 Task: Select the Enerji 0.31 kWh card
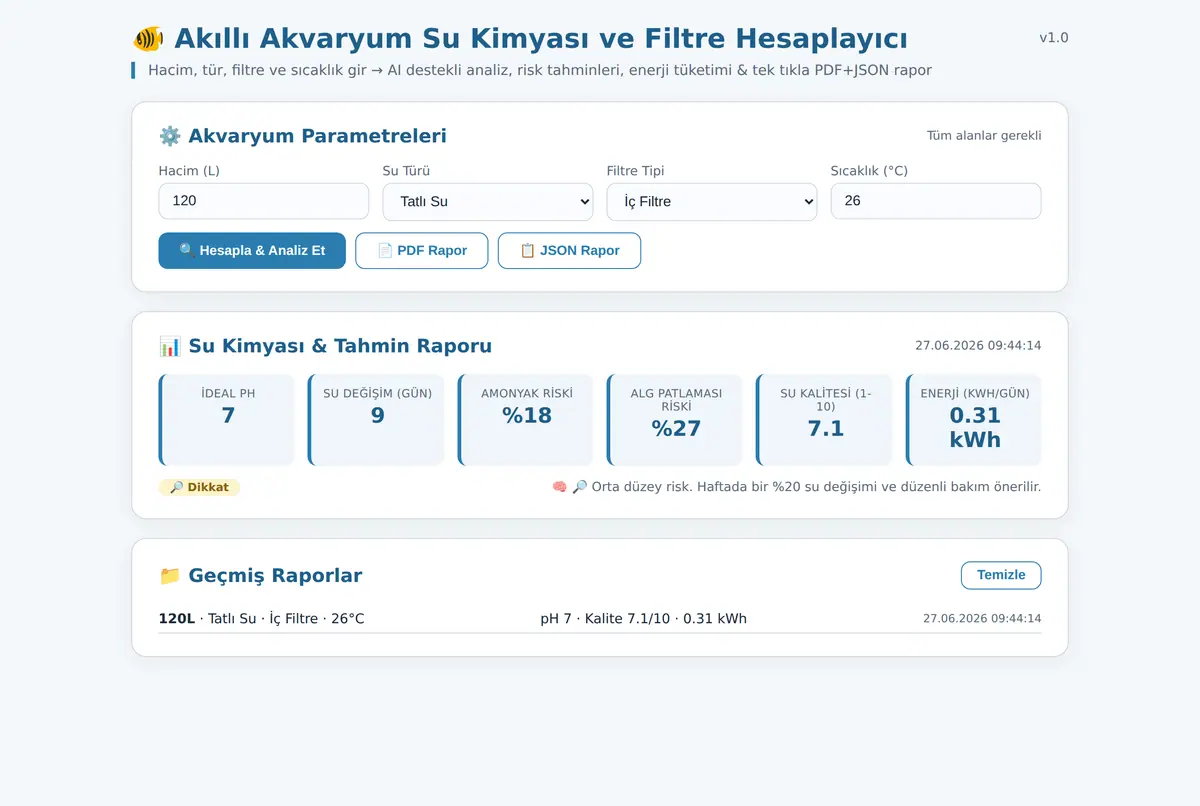point(974,420)
